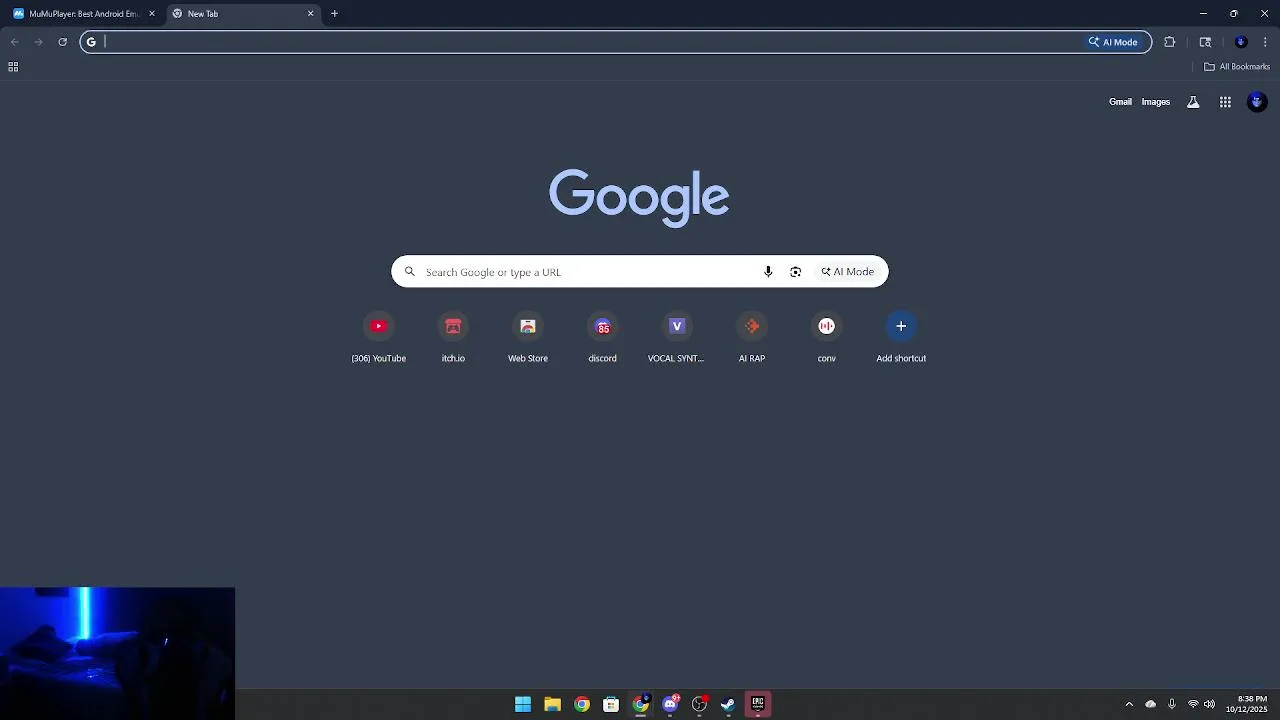Close the MuMuPlayer tab
The height and width of the screenshot is (720, 1280).
pyautogui.click(x=152, y=14)
